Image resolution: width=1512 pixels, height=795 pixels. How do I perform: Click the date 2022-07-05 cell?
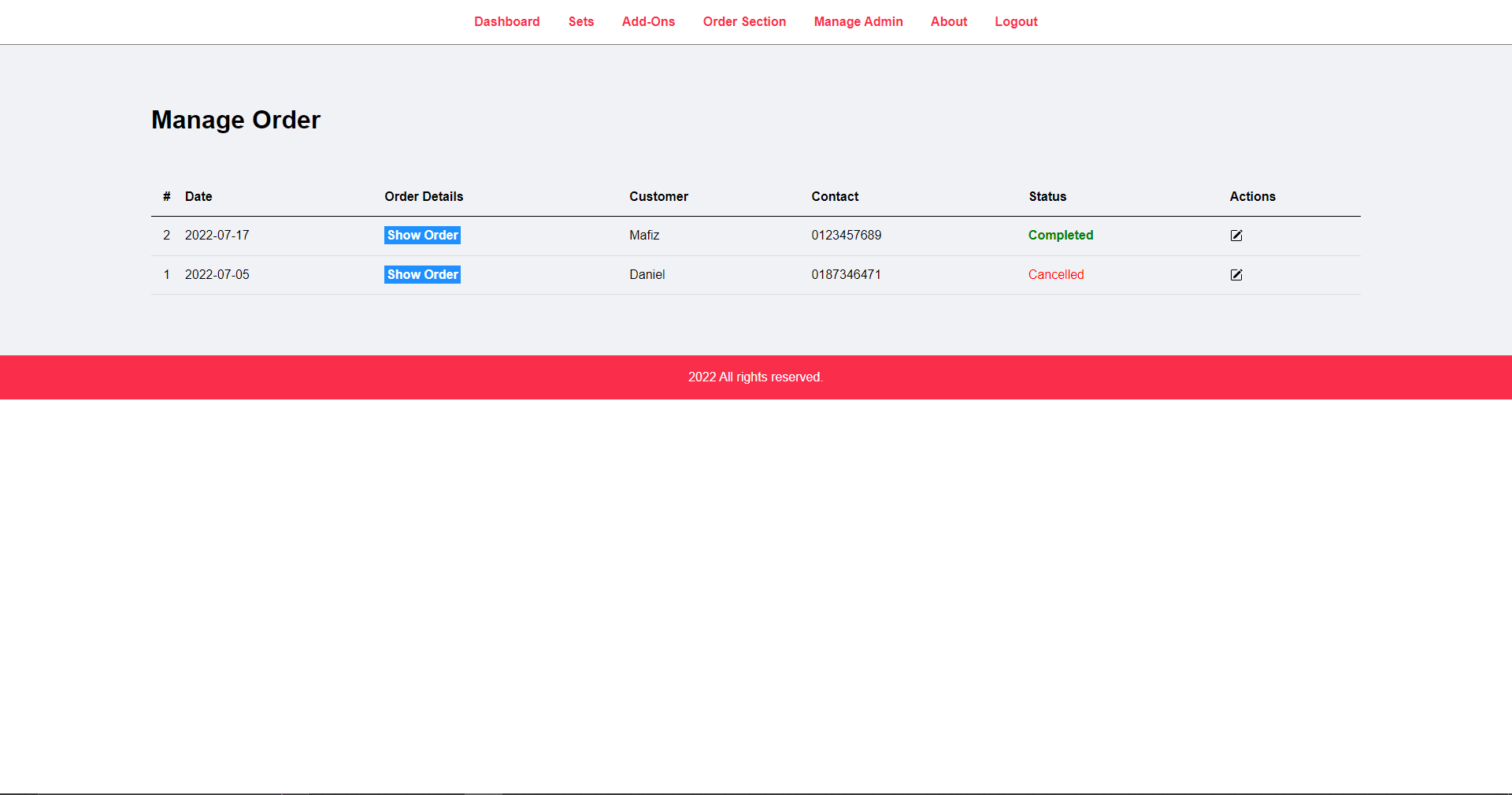click(x=217, y=275)
